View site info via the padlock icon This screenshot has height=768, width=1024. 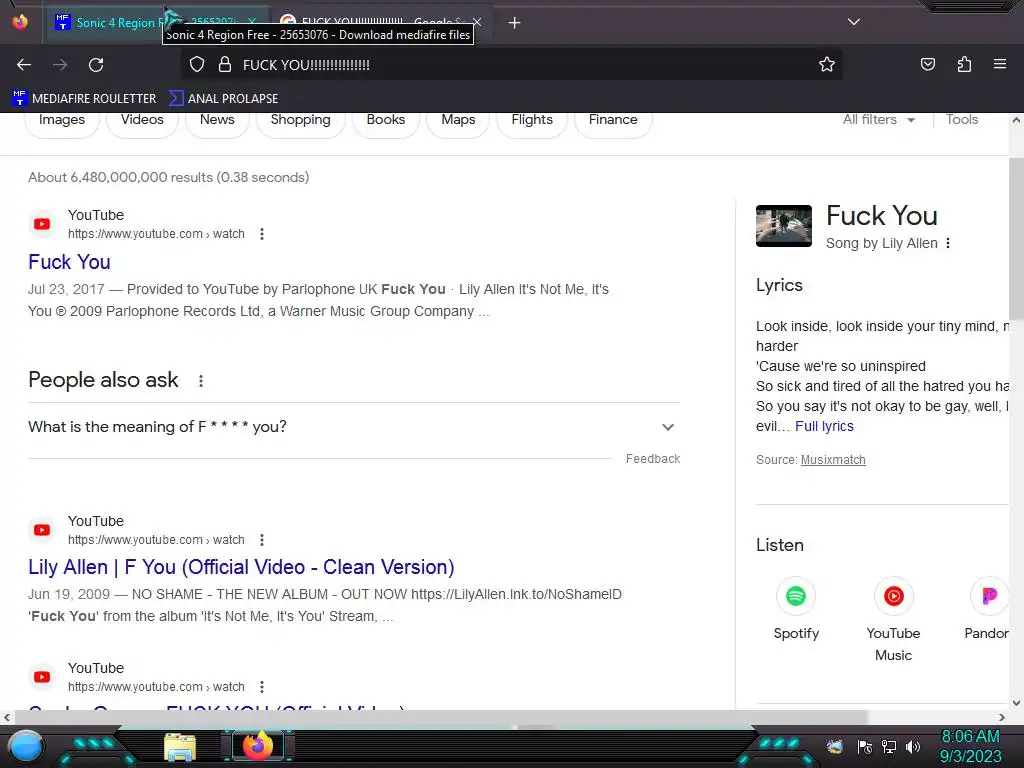pyautogui.click(x=225, y=64)
